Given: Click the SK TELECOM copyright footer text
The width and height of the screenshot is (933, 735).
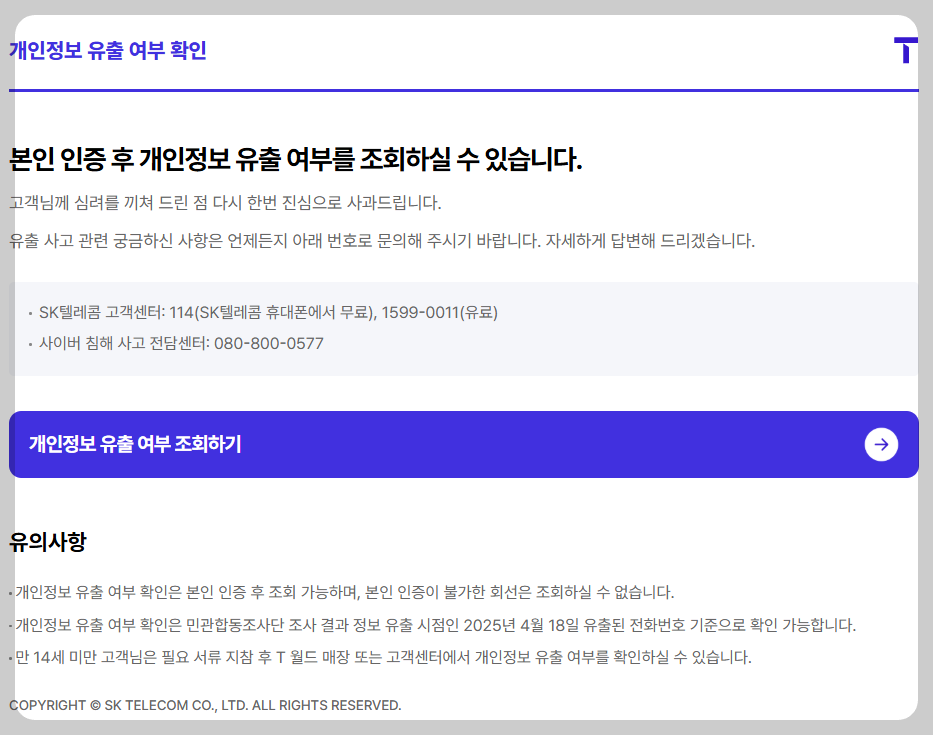Looking at the screenshot, I should click(205, 705).
